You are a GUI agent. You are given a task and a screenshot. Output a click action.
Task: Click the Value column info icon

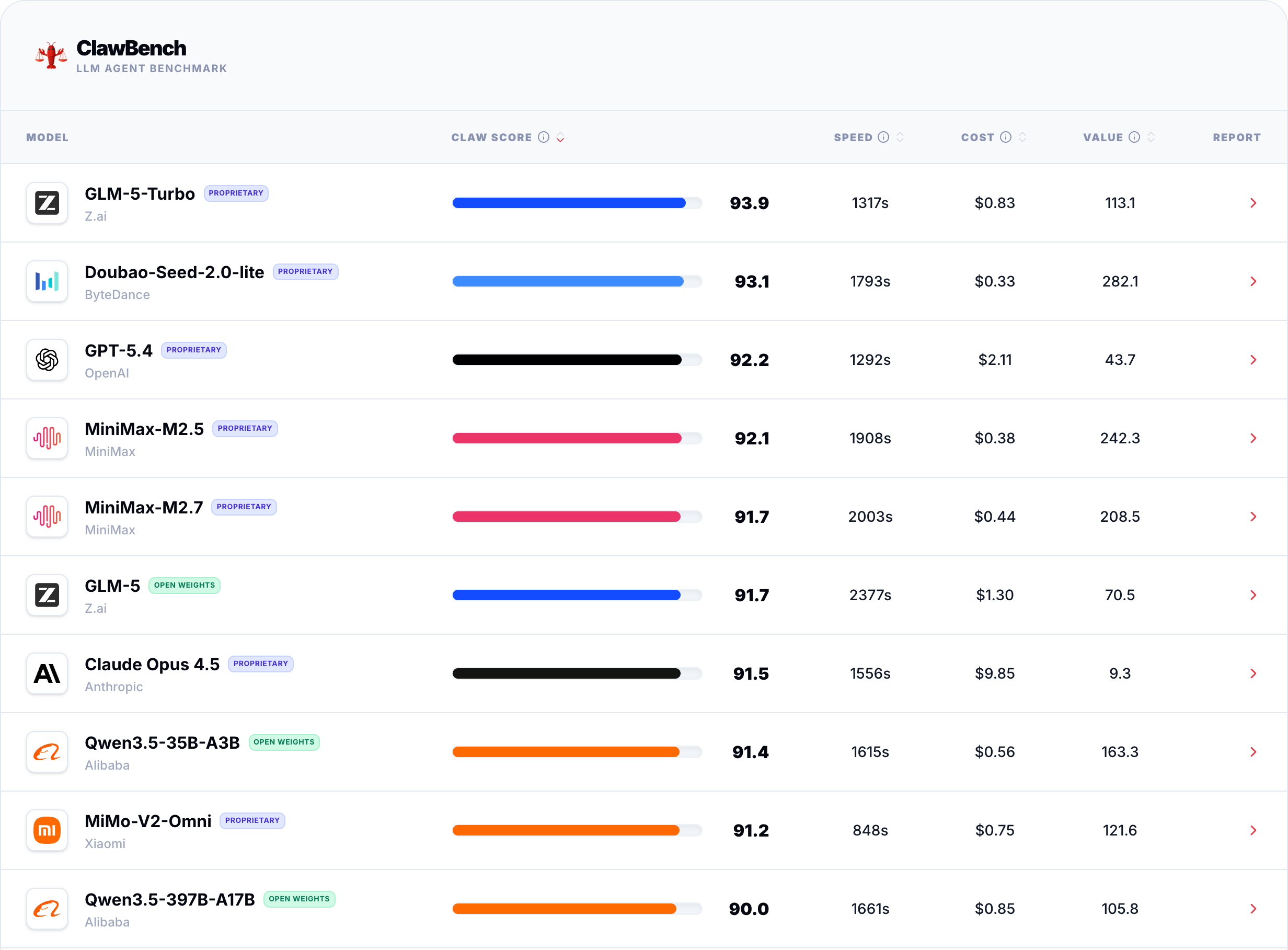[1134, 137]
